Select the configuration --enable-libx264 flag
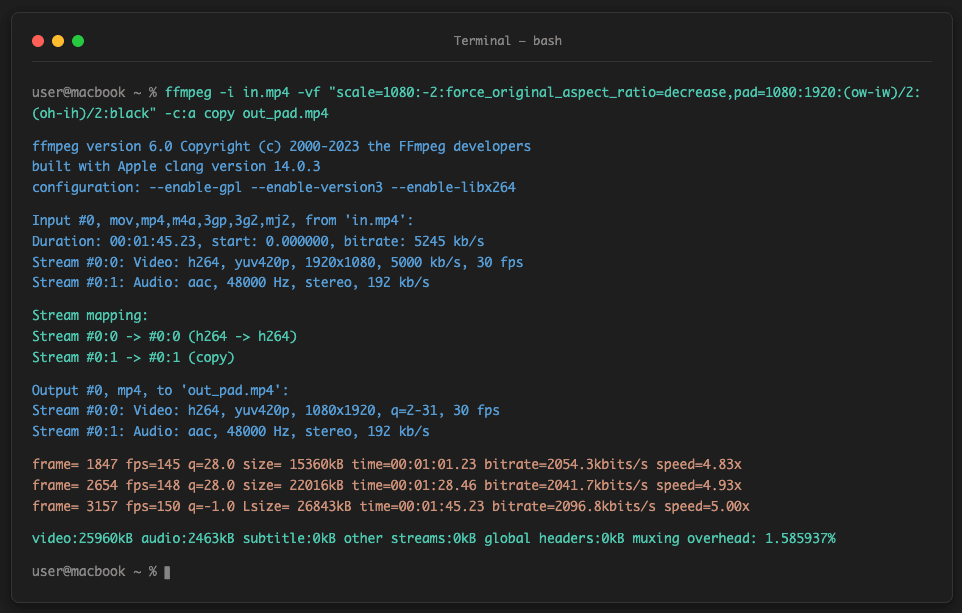Viewport: 962px width, 613px height. click(454, 187)
